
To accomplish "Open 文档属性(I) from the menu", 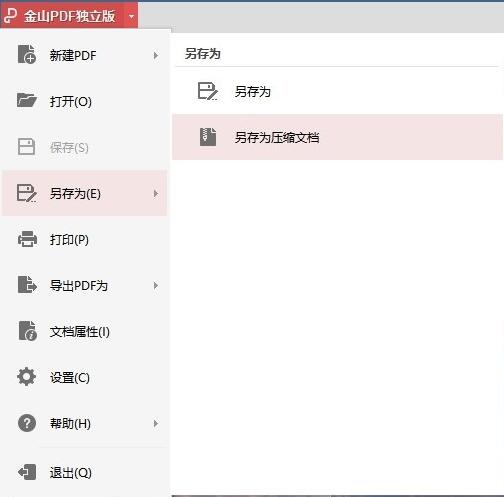I will coord(85,331).
